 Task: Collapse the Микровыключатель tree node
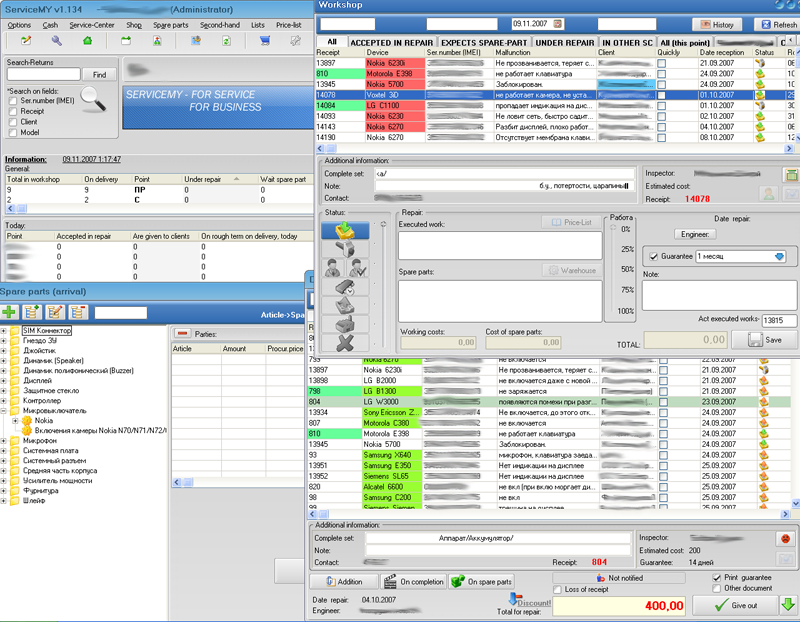pos(5,410)
